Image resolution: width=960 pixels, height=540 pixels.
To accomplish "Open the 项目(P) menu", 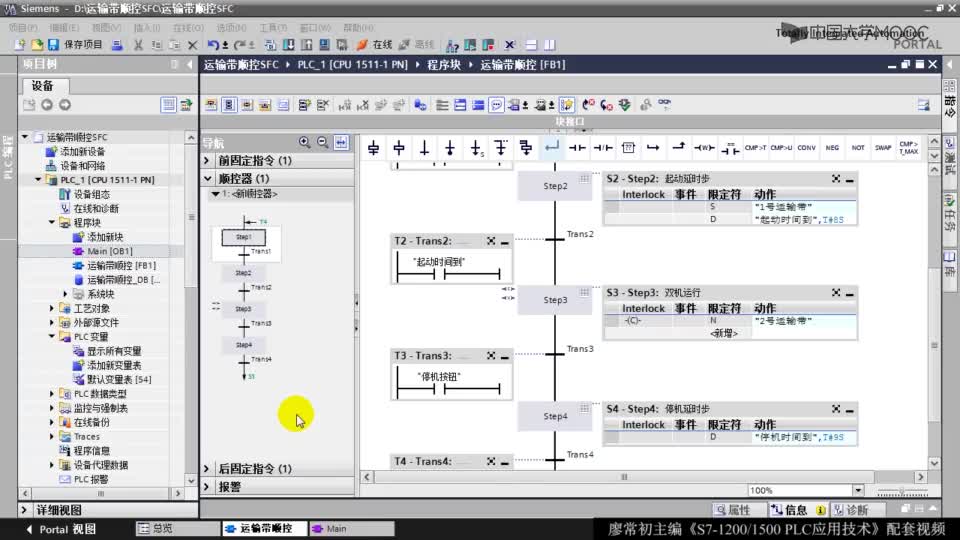I will (23, 28).
